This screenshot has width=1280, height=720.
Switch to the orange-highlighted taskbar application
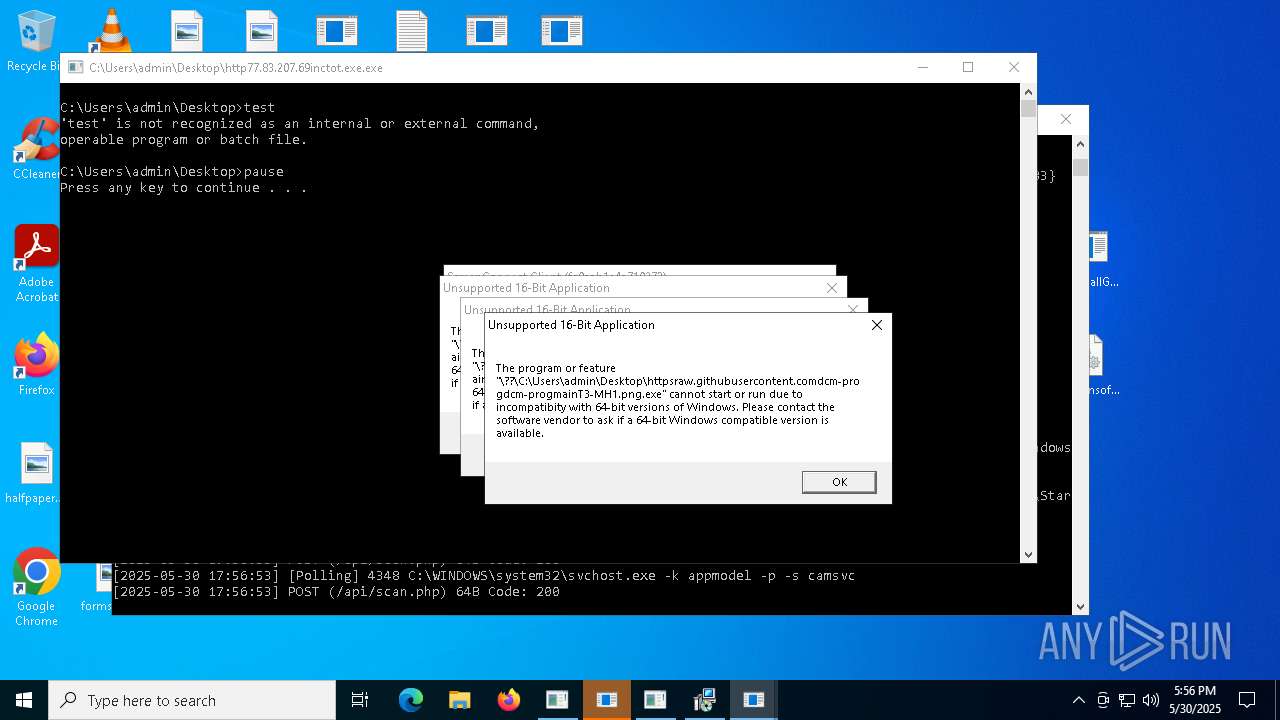coord(606,700)
